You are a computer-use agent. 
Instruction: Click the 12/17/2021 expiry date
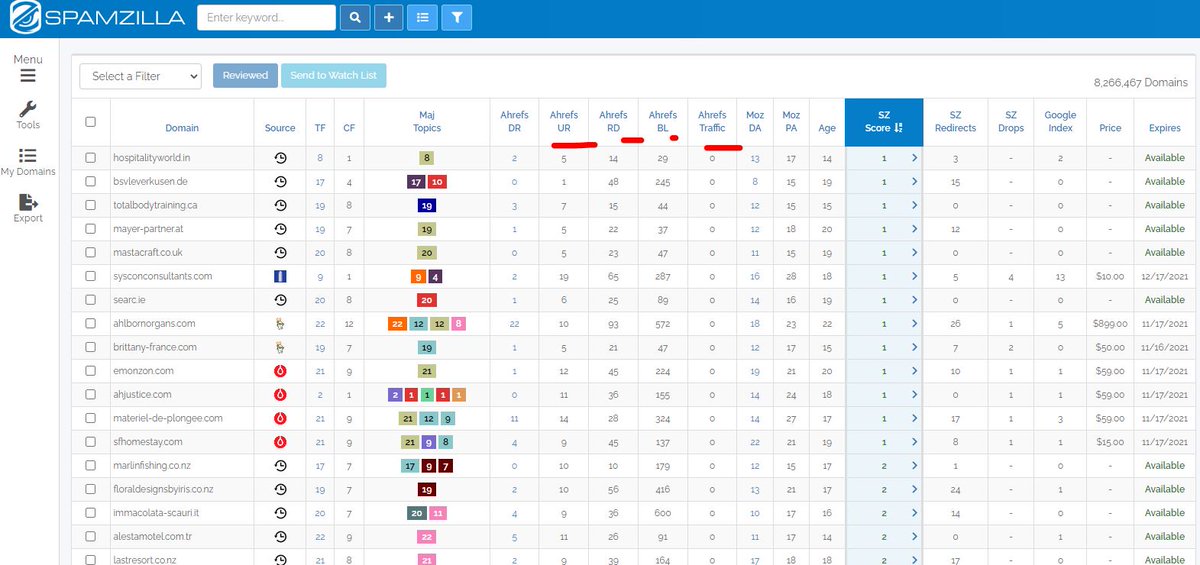(x=1165, y=276)
